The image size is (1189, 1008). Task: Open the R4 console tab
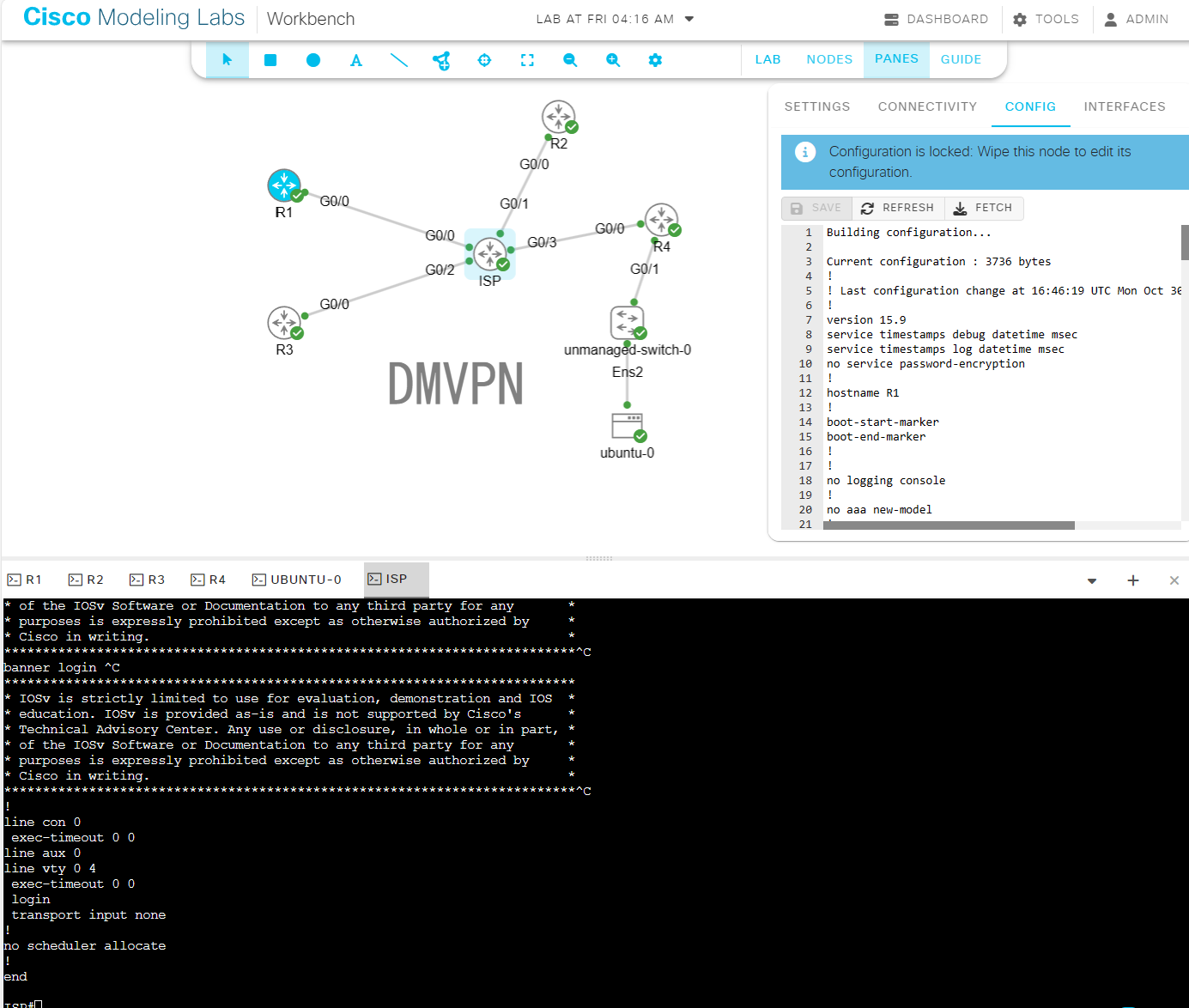[209, 580]
